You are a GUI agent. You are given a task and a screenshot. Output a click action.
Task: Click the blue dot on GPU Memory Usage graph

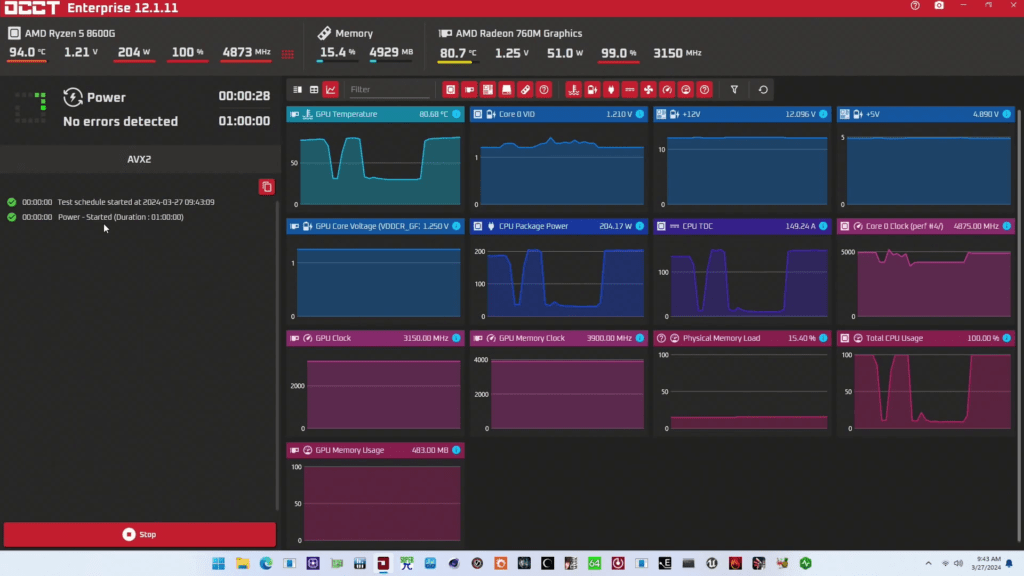tap(456, 450)
